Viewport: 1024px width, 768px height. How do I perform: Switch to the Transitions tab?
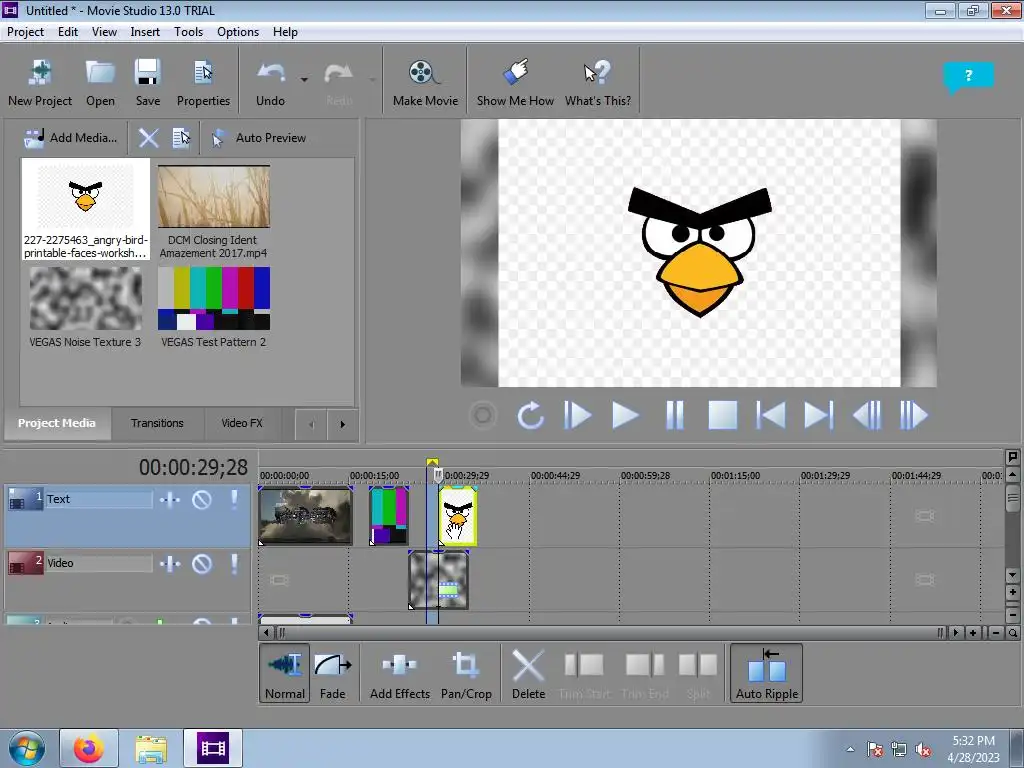tap(157, 423)
